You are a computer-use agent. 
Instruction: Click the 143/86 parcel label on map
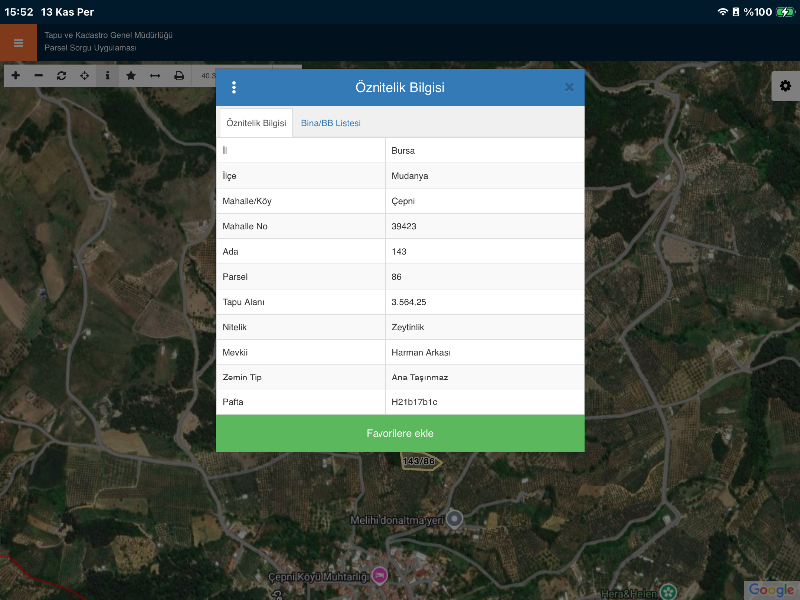click(419, 461)
